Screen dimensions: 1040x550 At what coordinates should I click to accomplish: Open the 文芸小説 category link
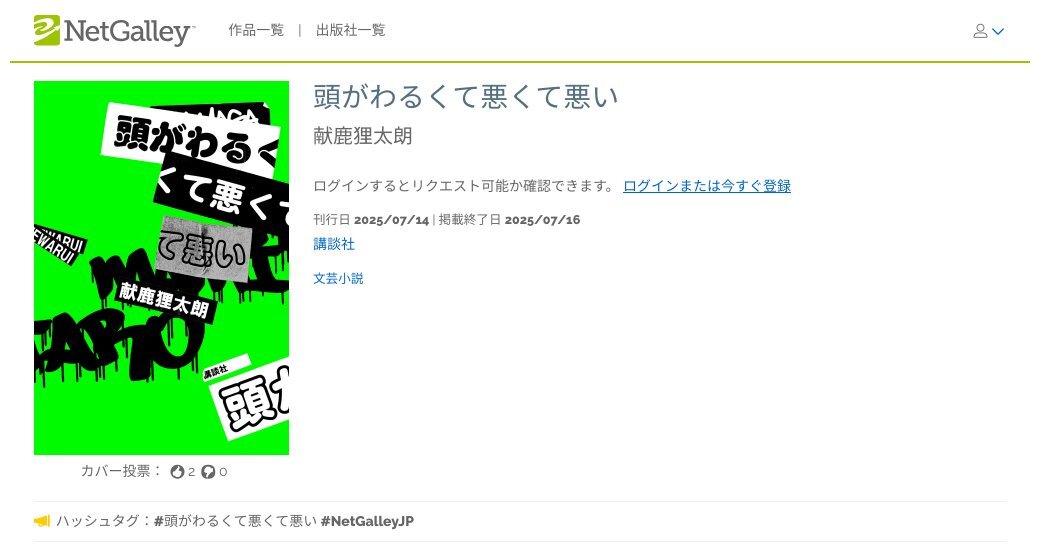[338, 279]
